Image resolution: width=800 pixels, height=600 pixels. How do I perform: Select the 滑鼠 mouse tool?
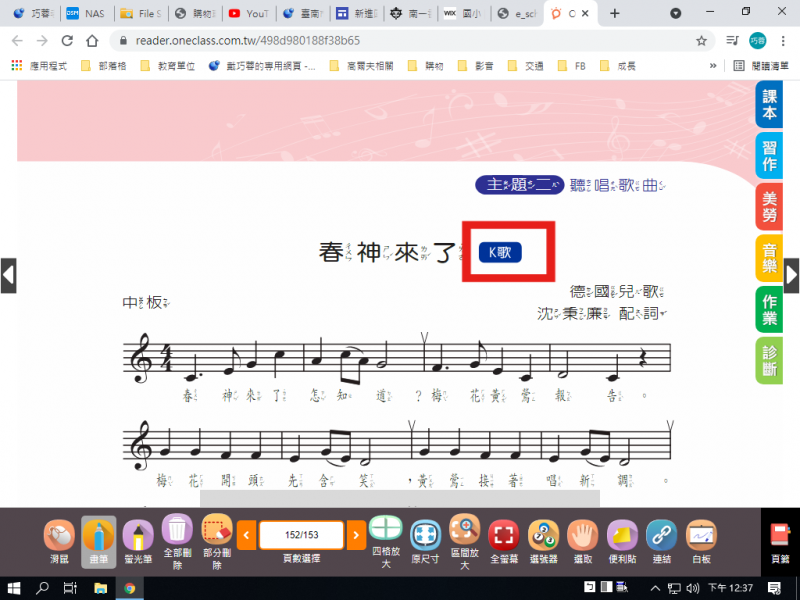(58, 536)
